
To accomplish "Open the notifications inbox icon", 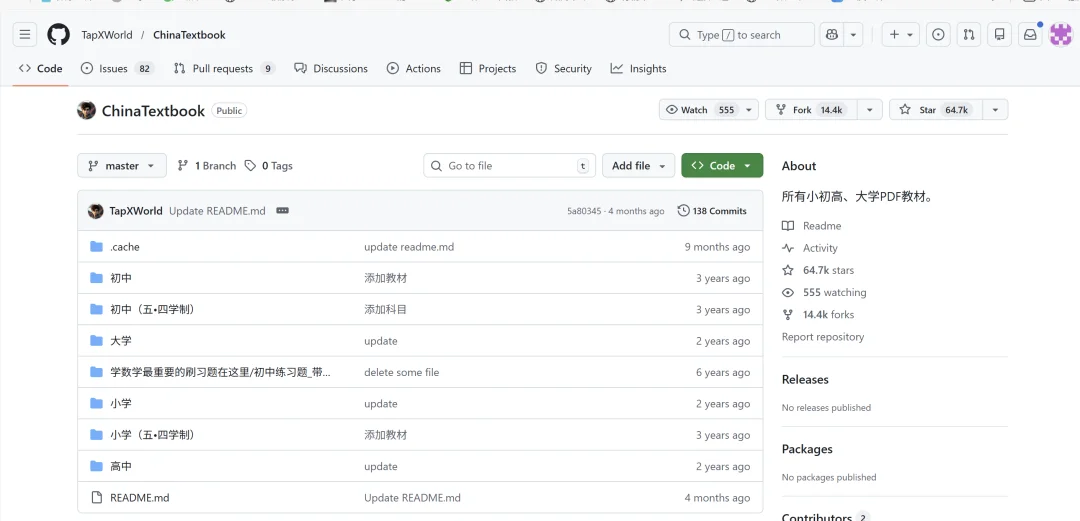I will 1029,35.
